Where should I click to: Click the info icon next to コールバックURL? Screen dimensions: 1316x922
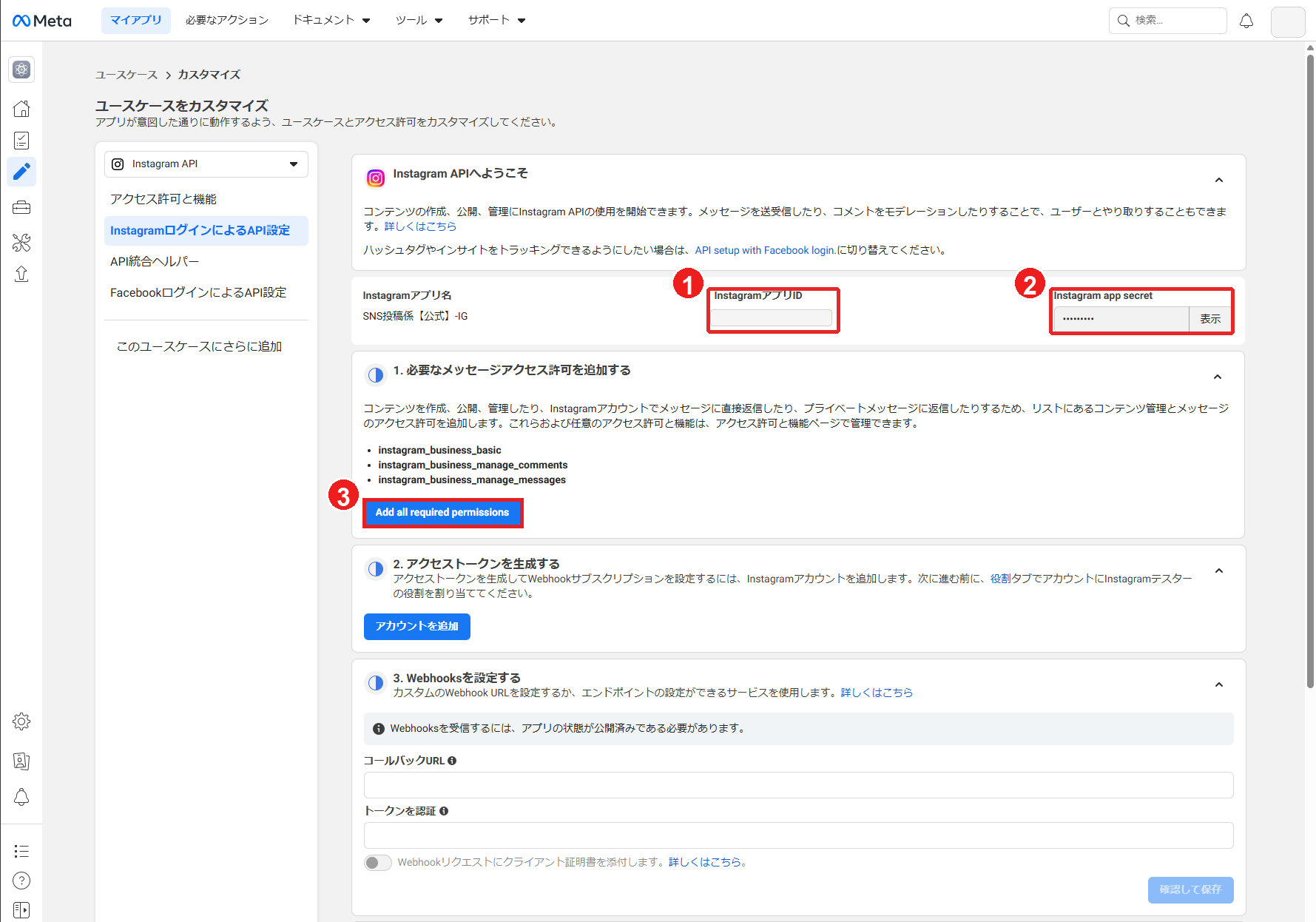[x=452, y=761]
